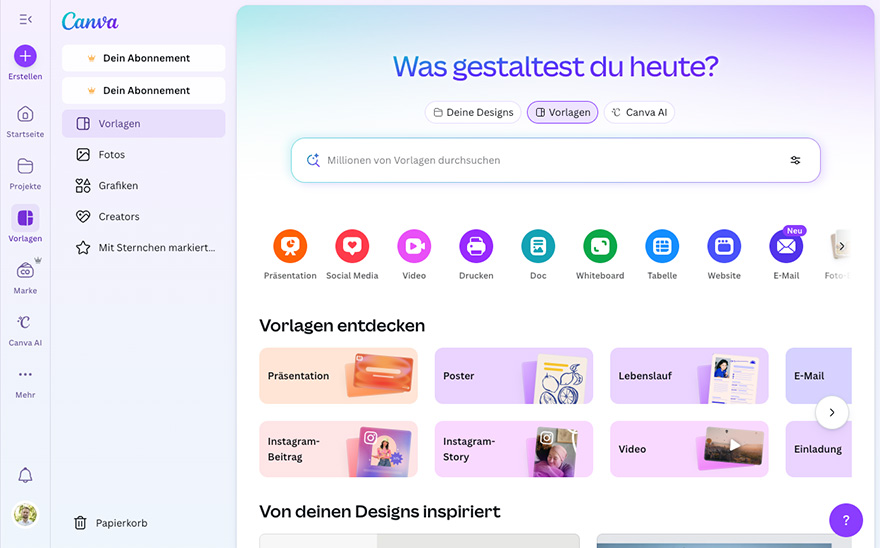This screenshot has width=880, height=548.
Task: Open Instagram-Story template card
Action: 514,449
